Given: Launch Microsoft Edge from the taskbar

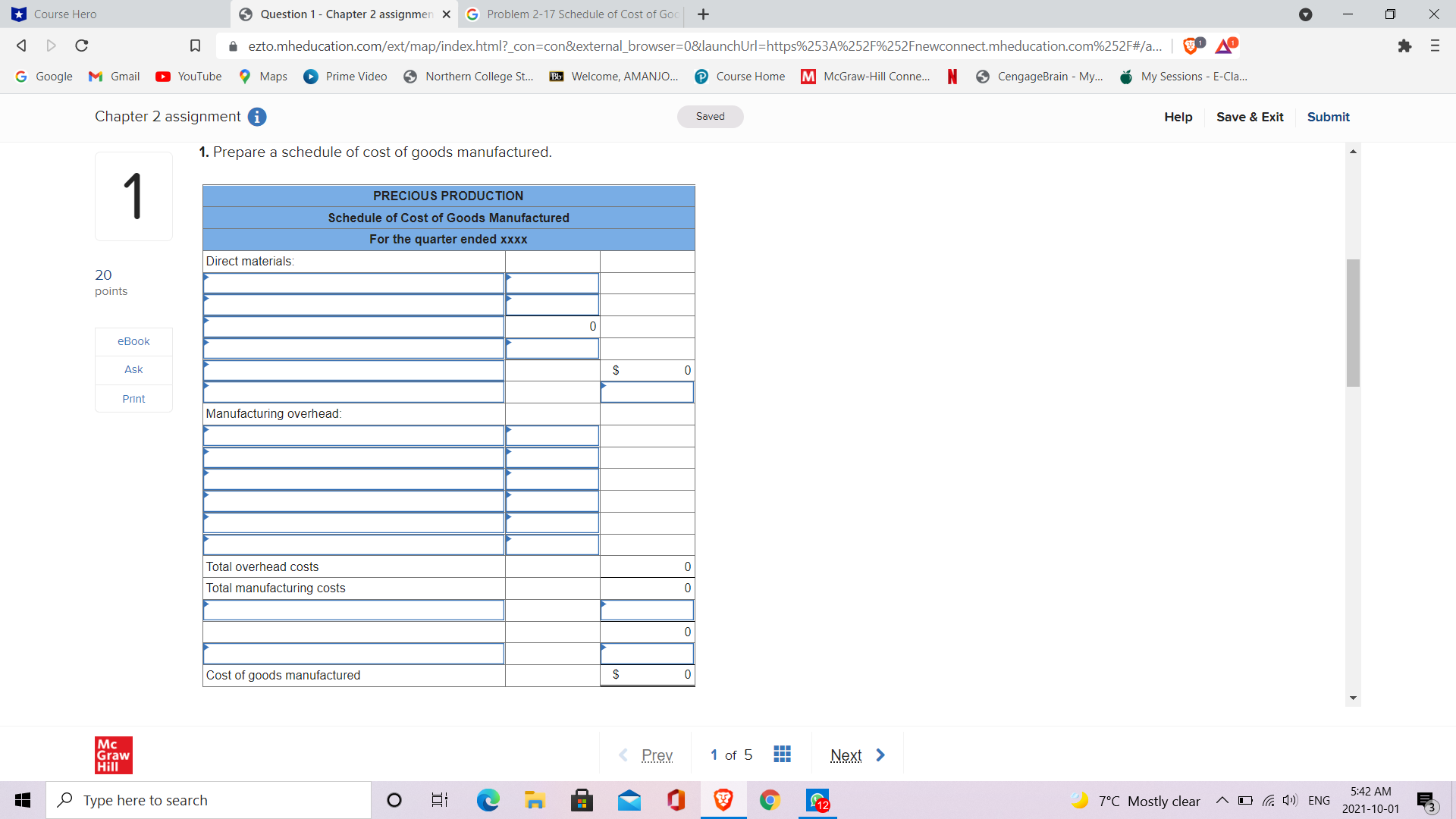Looking at the screenshot, I should pos(488,799).
